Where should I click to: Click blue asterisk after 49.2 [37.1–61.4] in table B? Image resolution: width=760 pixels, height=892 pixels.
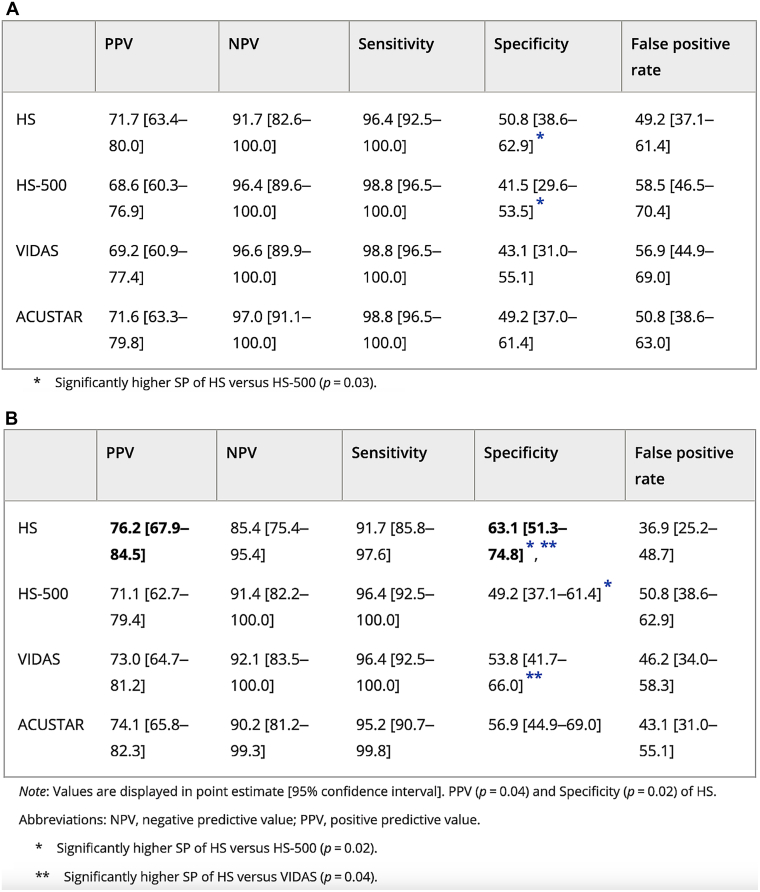(x=608, y=584)
